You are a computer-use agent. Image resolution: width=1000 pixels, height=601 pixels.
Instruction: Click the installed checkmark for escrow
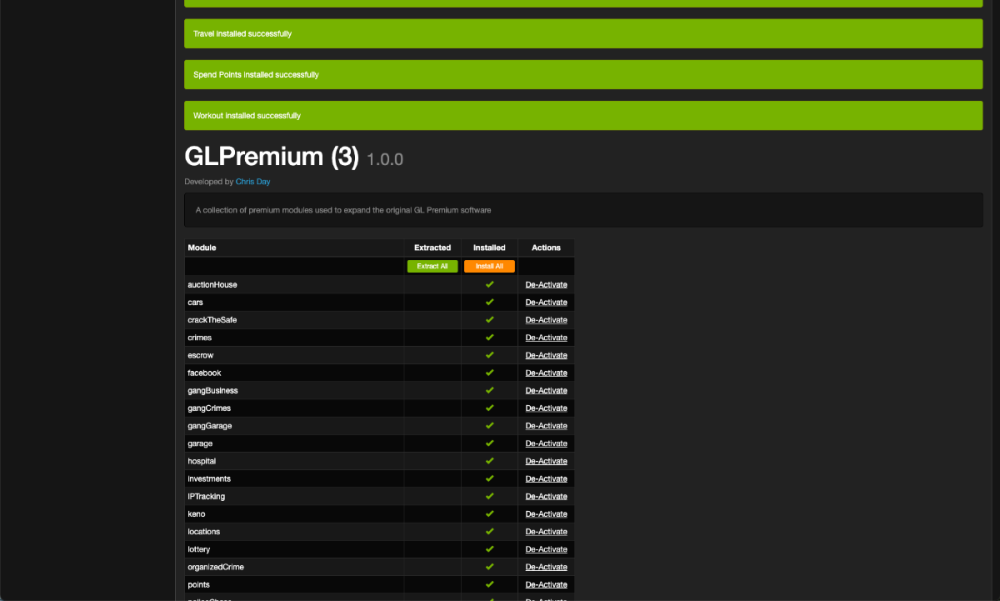(490, 355)
